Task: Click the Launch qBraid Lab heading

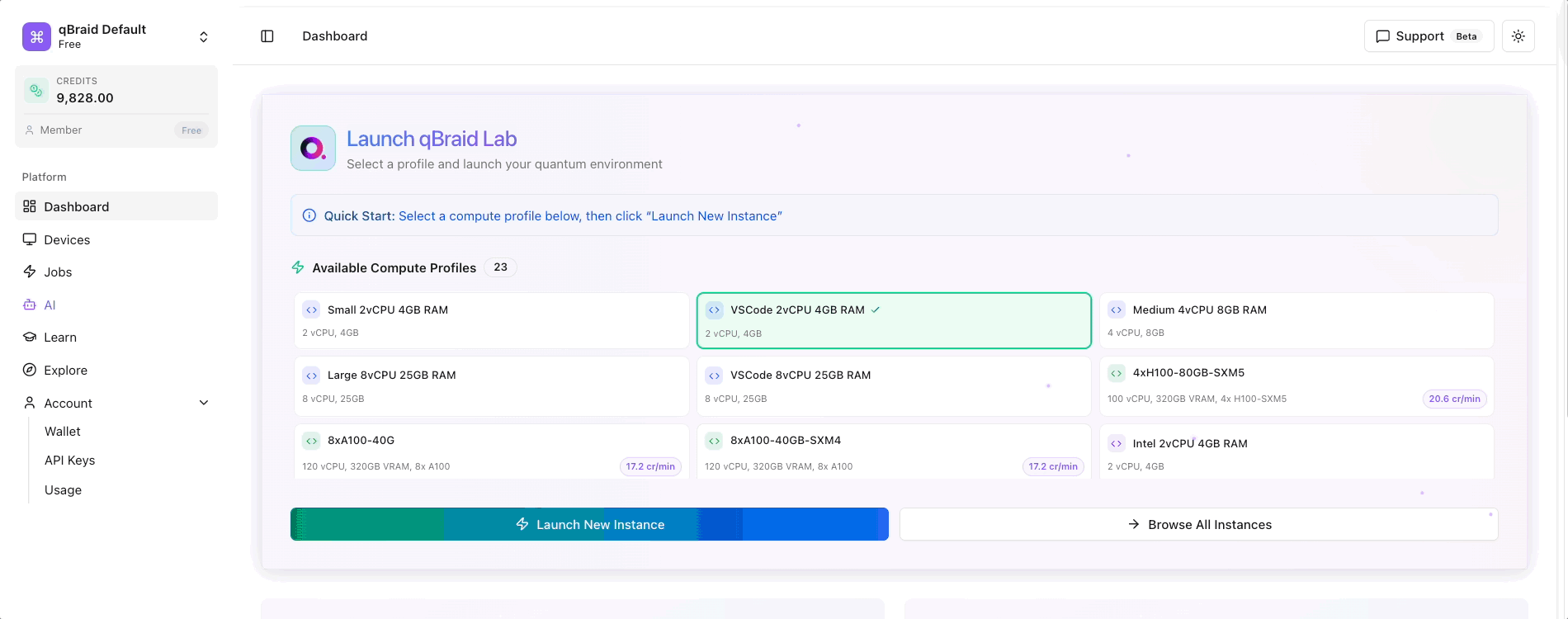Action: coord(432,139)
